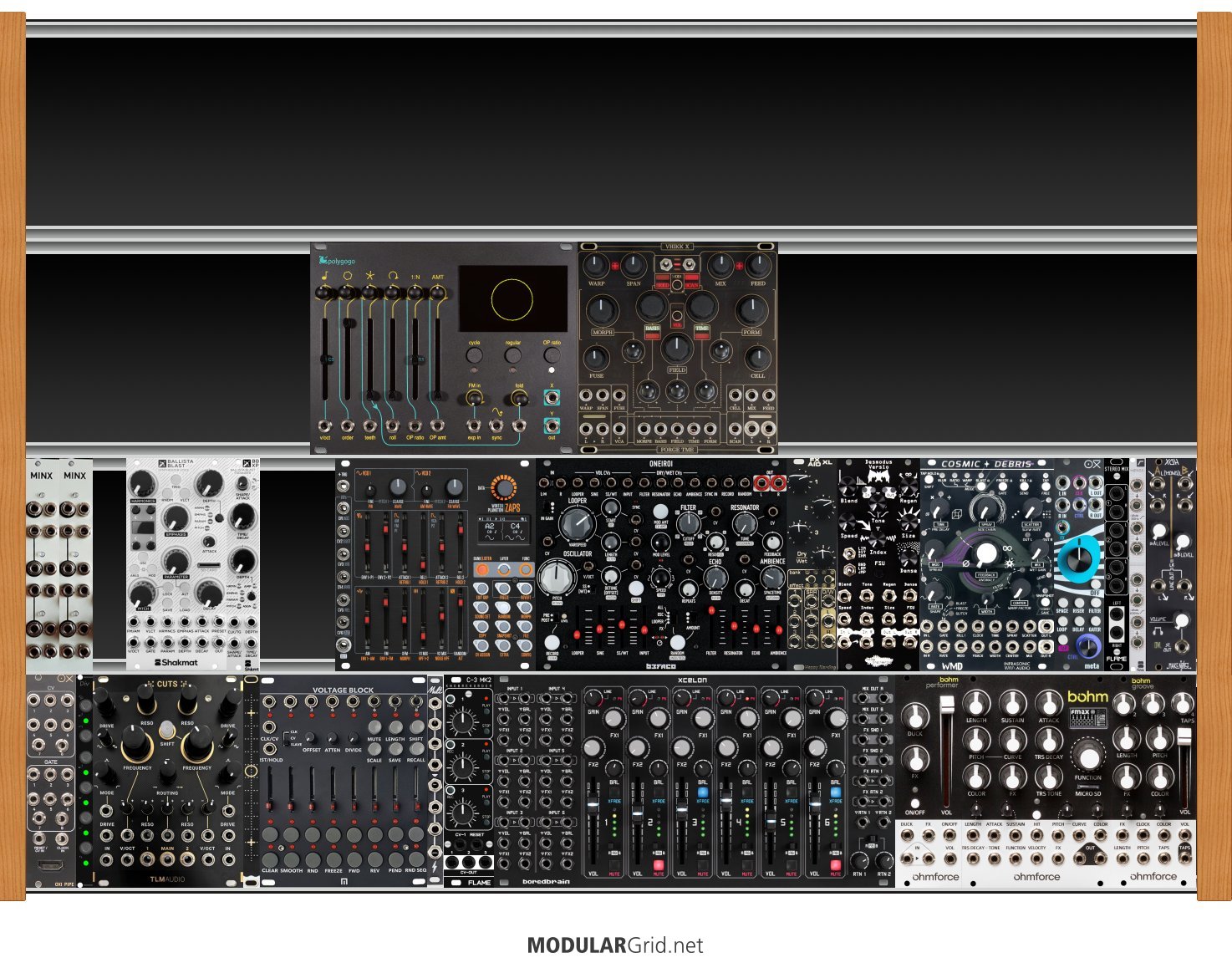The height and width of the screenshot is (963, 1232).
Task: Click the circular roll arrow icon on polygogo
Action: point(393,276)
